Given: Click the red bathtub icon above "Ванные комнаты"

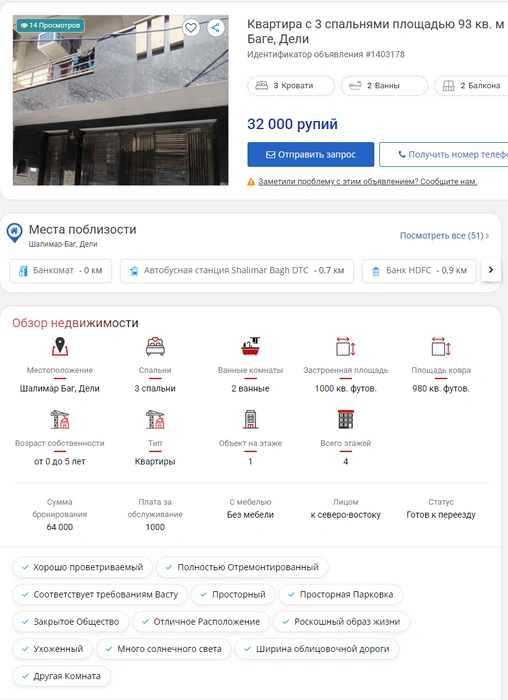Looking at the screenshot, I should click(x=250, y=346).
